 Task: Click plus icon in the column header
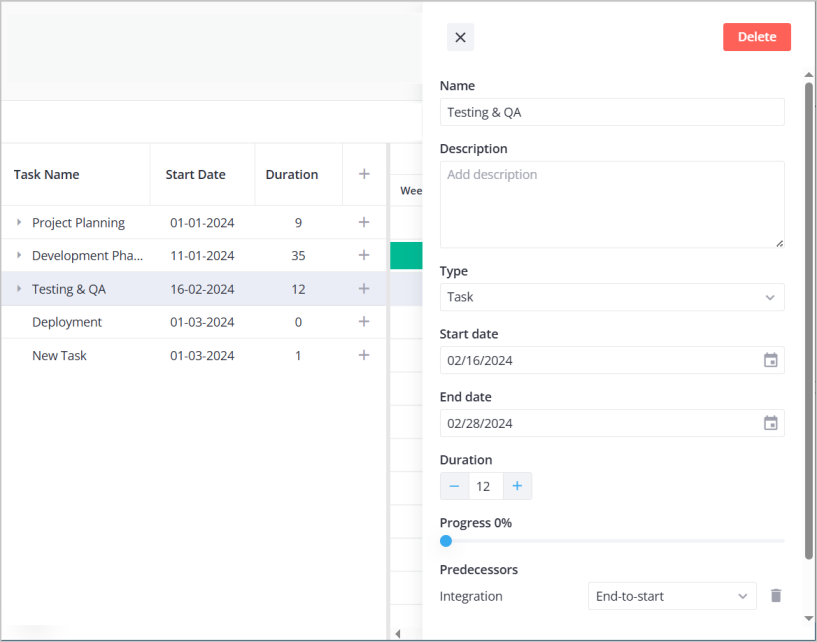pyautogui.click(x=364, y=174)
